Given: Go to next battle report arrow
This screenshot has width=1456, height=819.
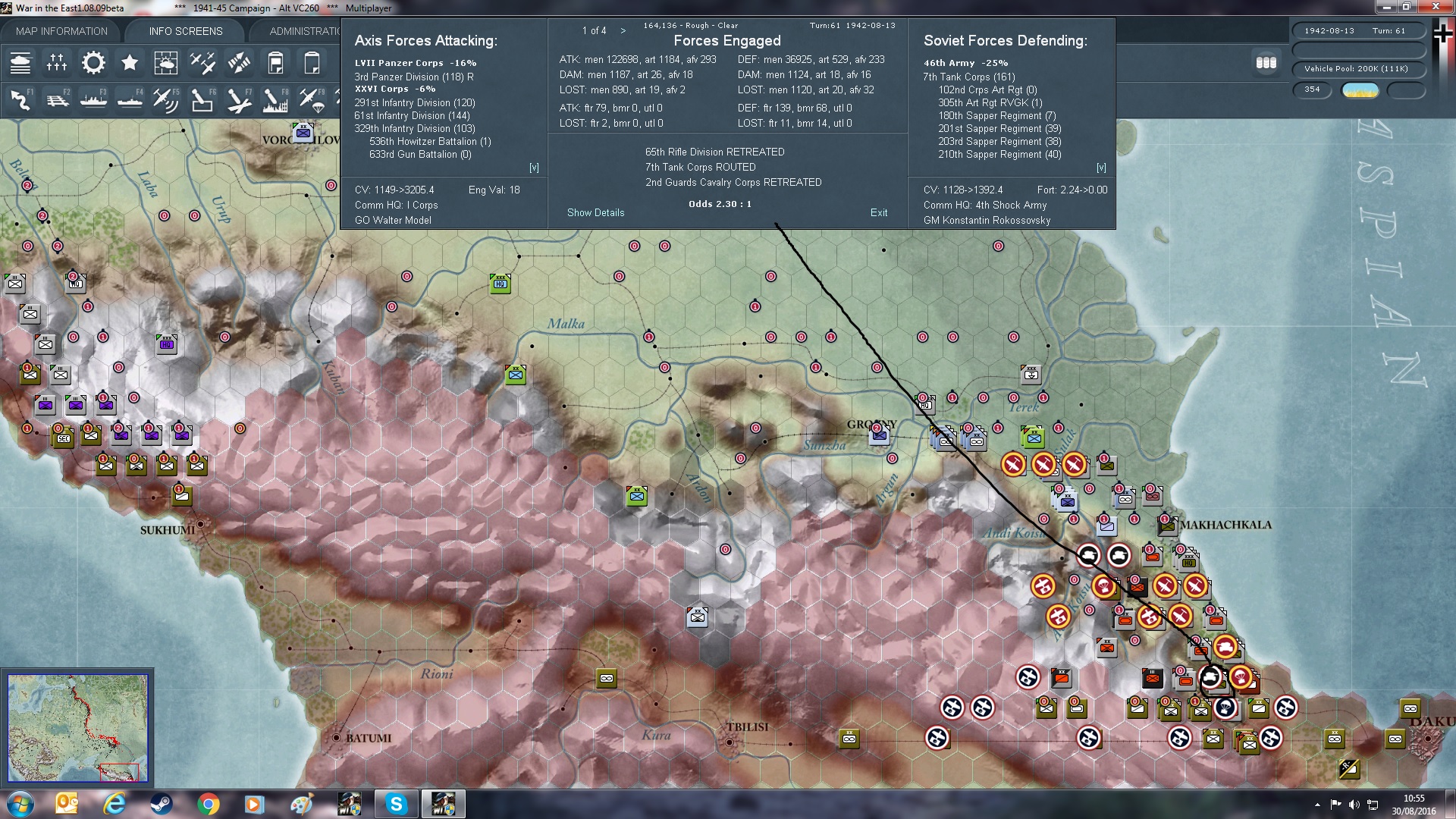Looking at the screenshot, I should [623, 31].
